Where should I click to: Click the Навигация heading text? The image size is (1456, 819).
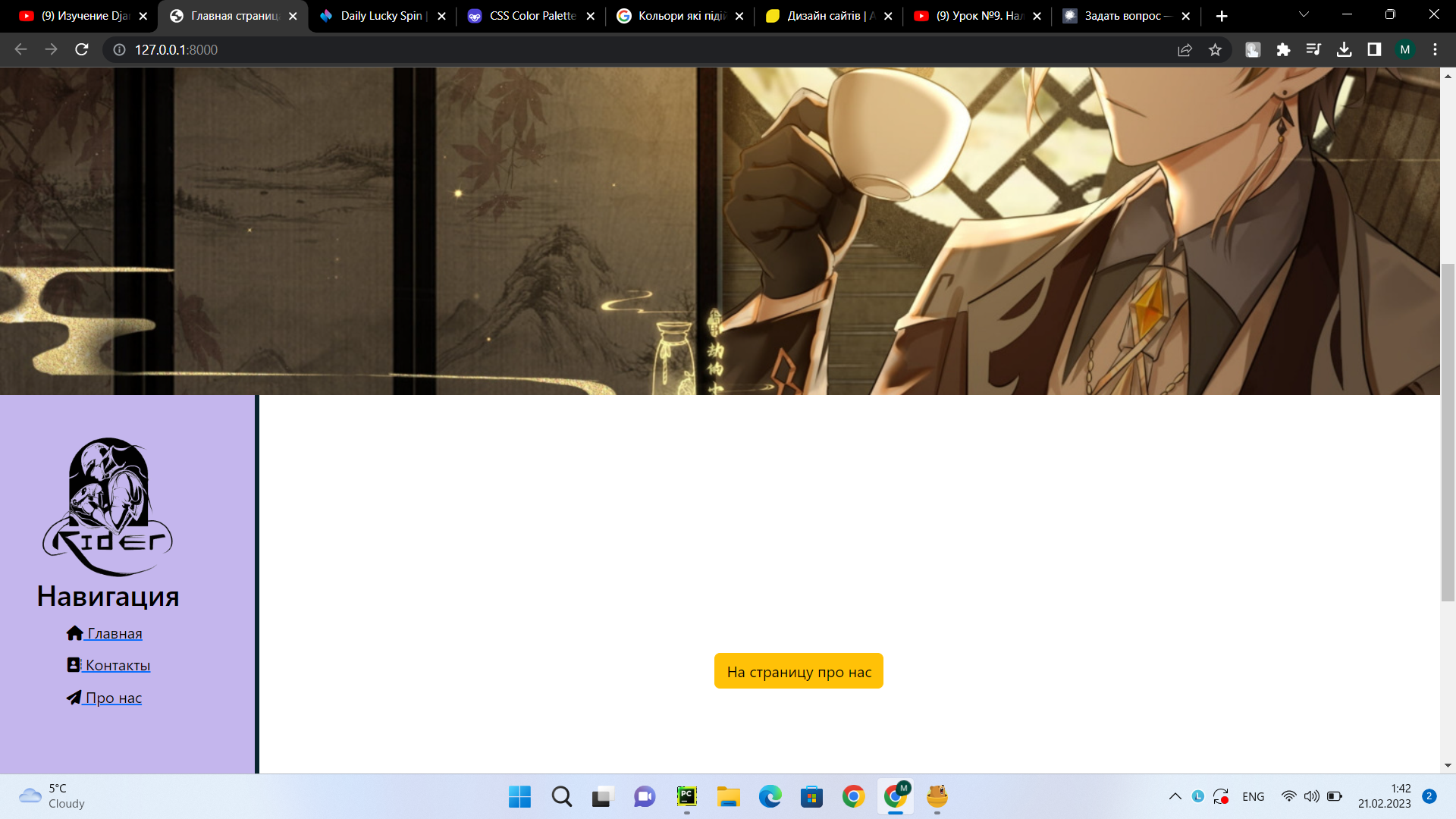pos(108,597)
